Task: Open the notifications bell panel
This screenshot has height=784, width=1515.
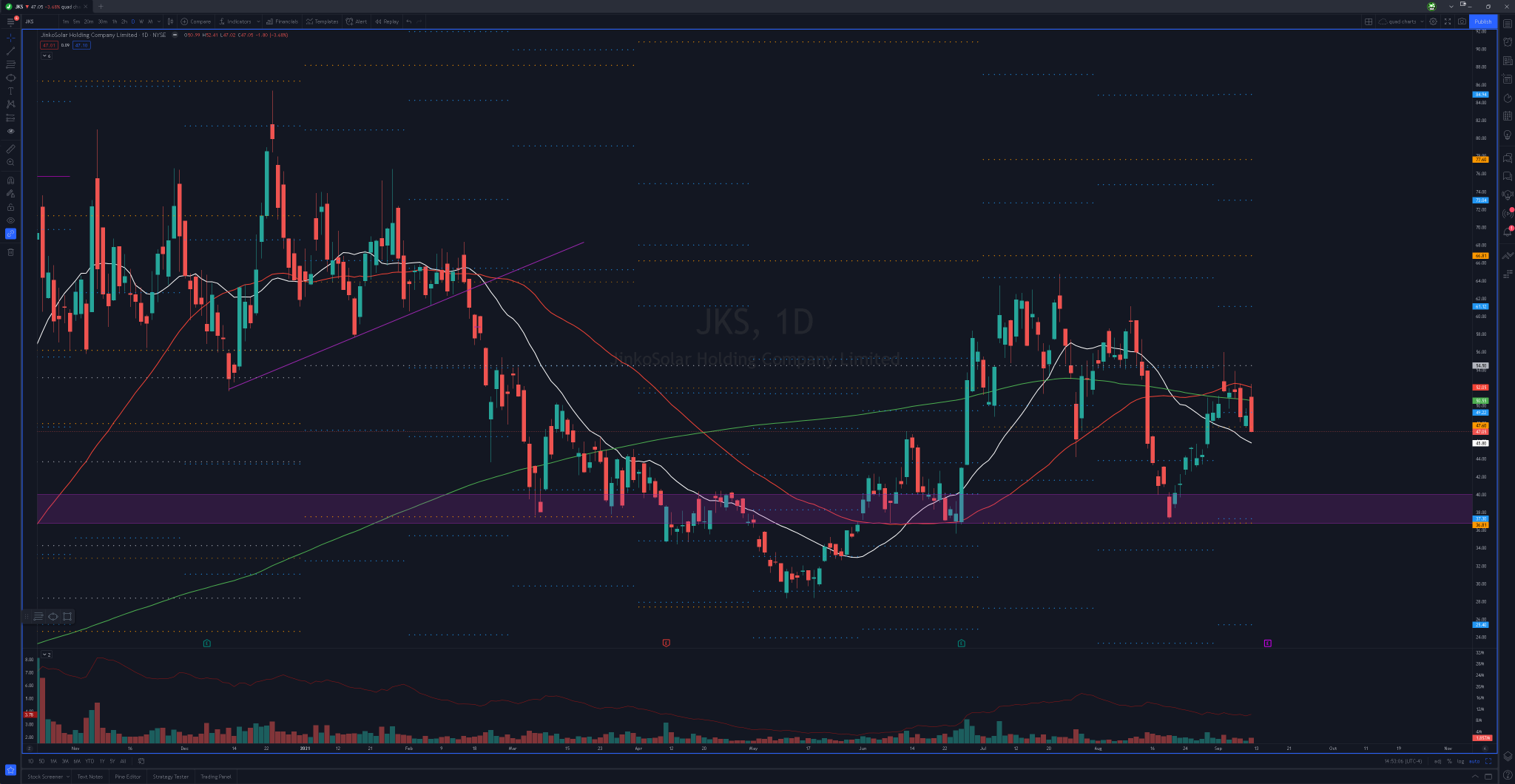Action: point(1508,232)
